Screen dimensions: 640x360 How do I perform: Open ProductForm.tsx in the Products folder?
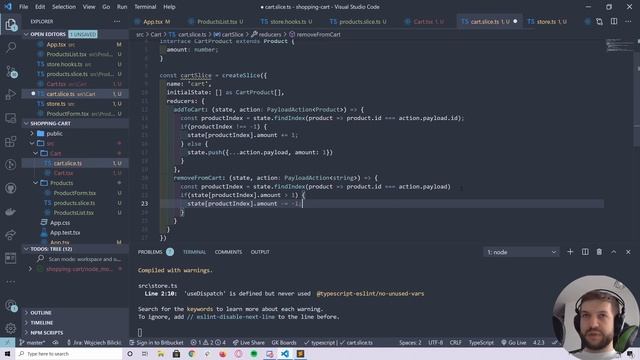(x=75, y=193)
